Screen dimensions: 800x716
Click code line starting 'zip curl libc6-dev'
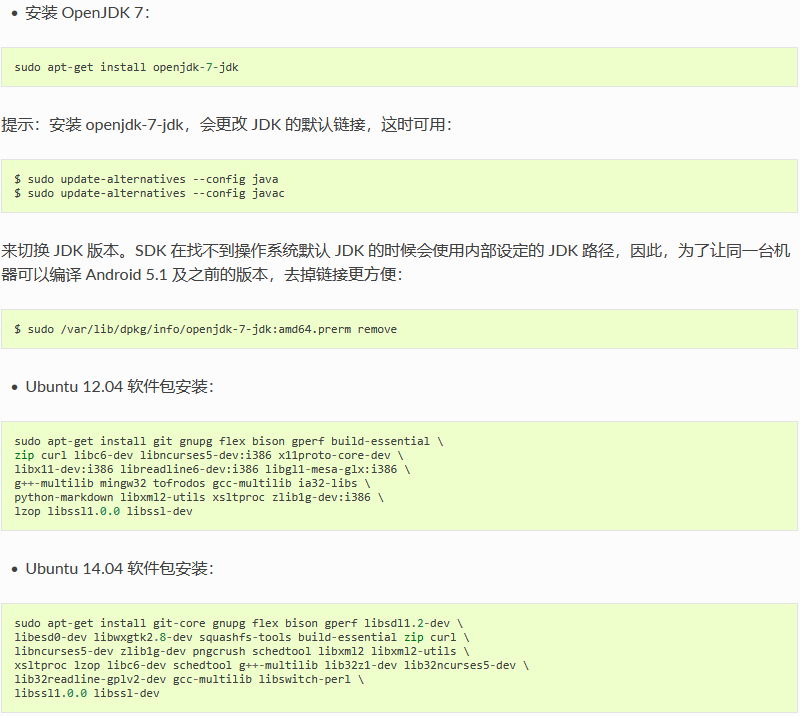coord(209,455)
